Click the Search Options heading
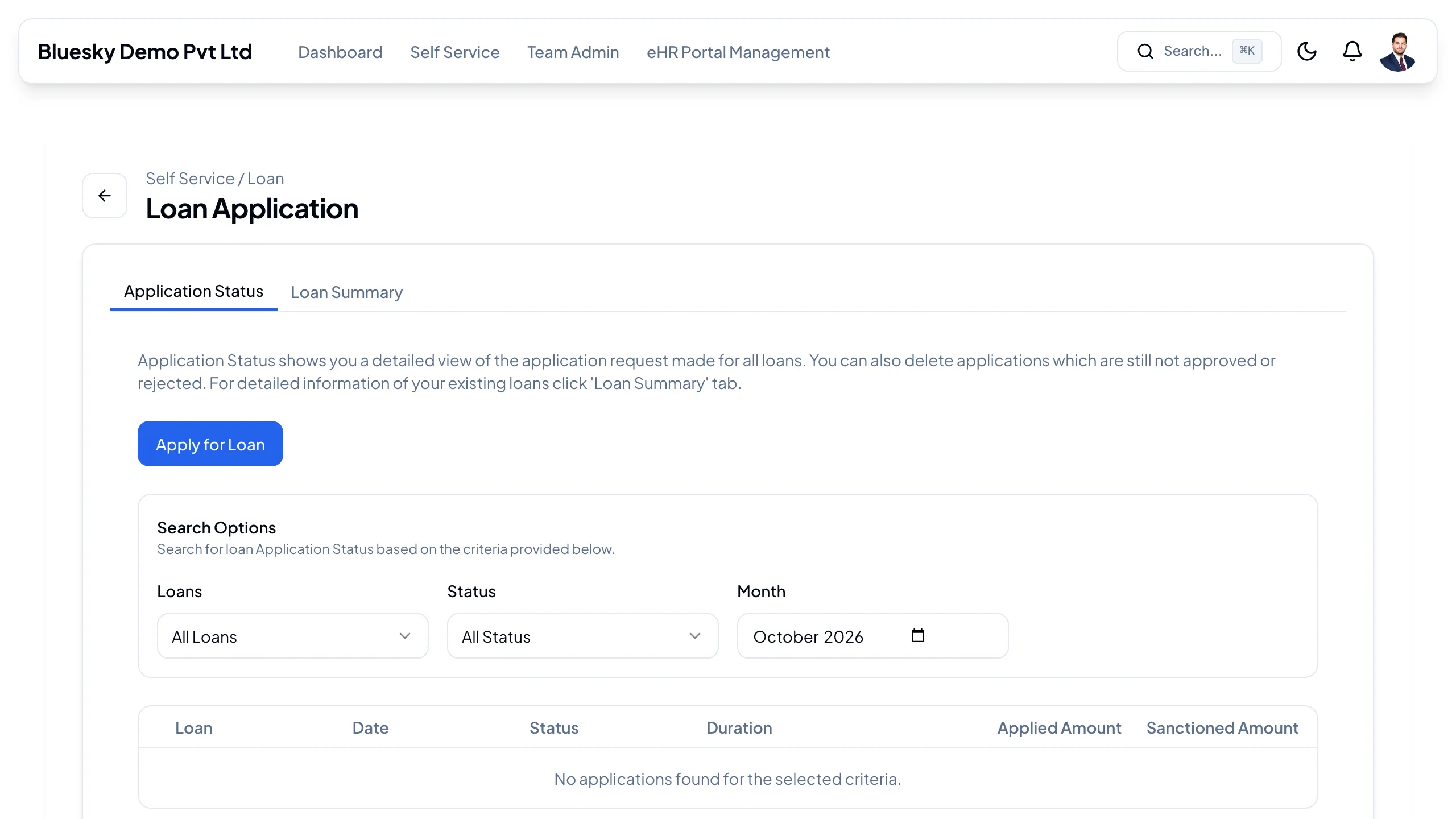This screenshot has width=1456, height=819. pyautogui.click(x=216, y=528)
